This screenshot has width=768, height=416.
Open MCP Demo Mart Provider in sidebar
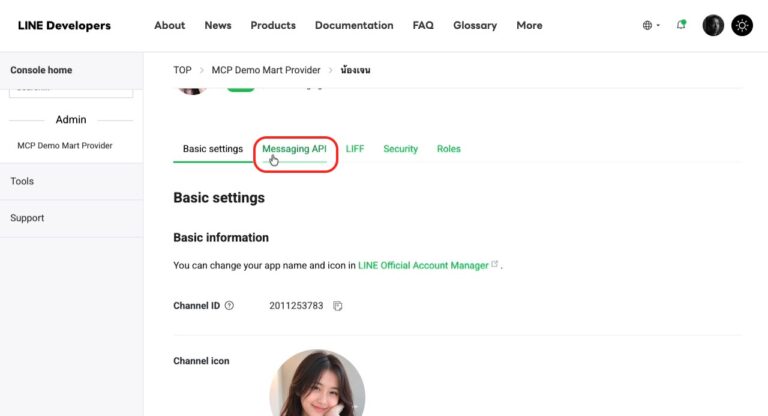[65, 146]
